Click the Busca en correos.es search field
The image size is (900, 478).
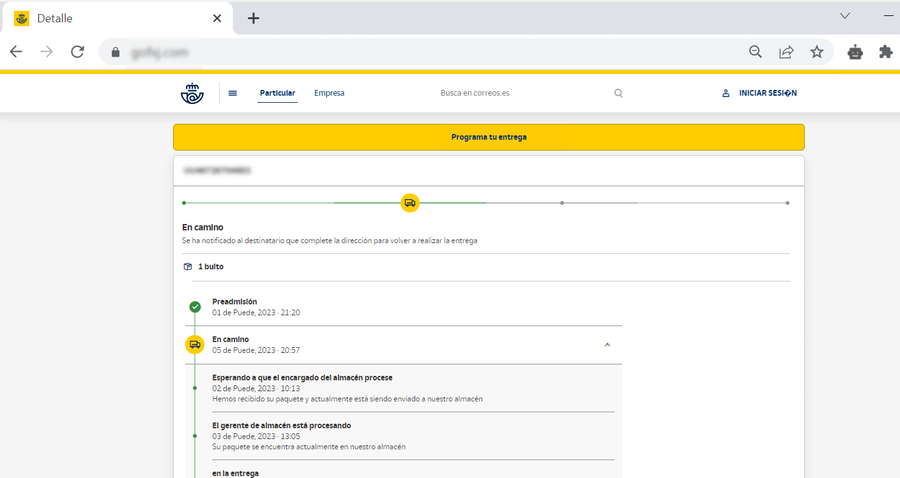pos(520,93)
